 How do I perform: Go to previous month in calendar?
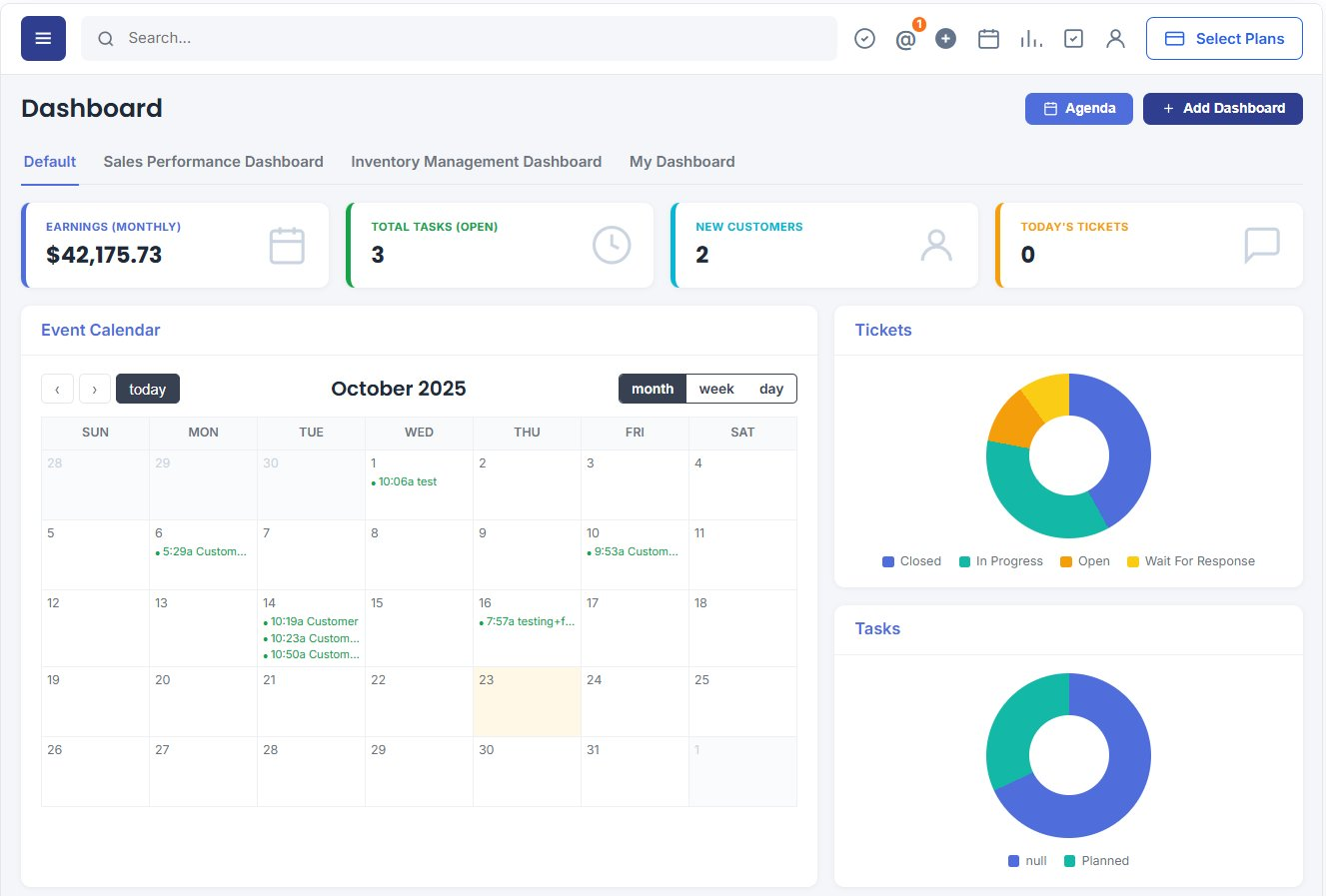click(57, 389)
